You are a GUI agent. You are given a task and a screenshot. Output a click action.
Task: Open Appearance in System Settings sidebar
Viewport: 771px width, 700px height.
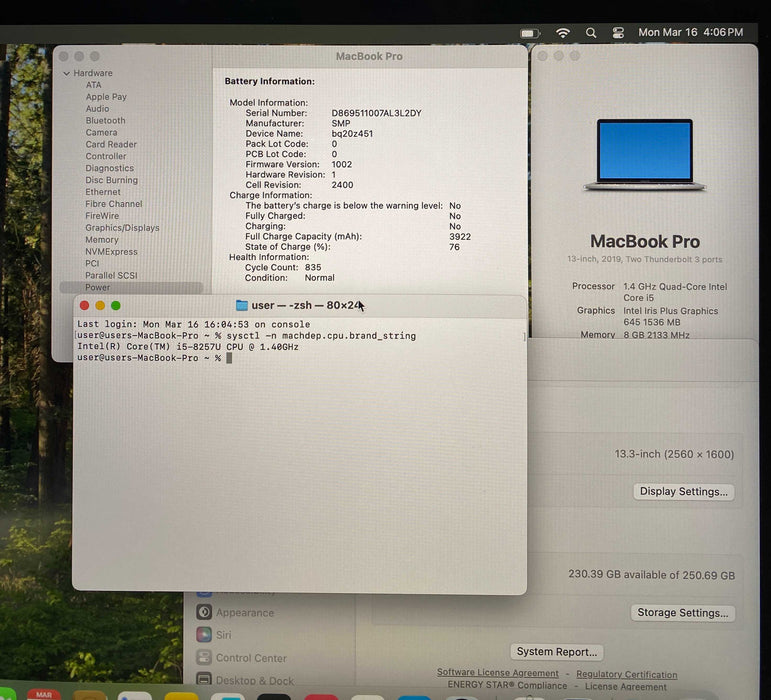pyautogui.click(x=235, y=612)
